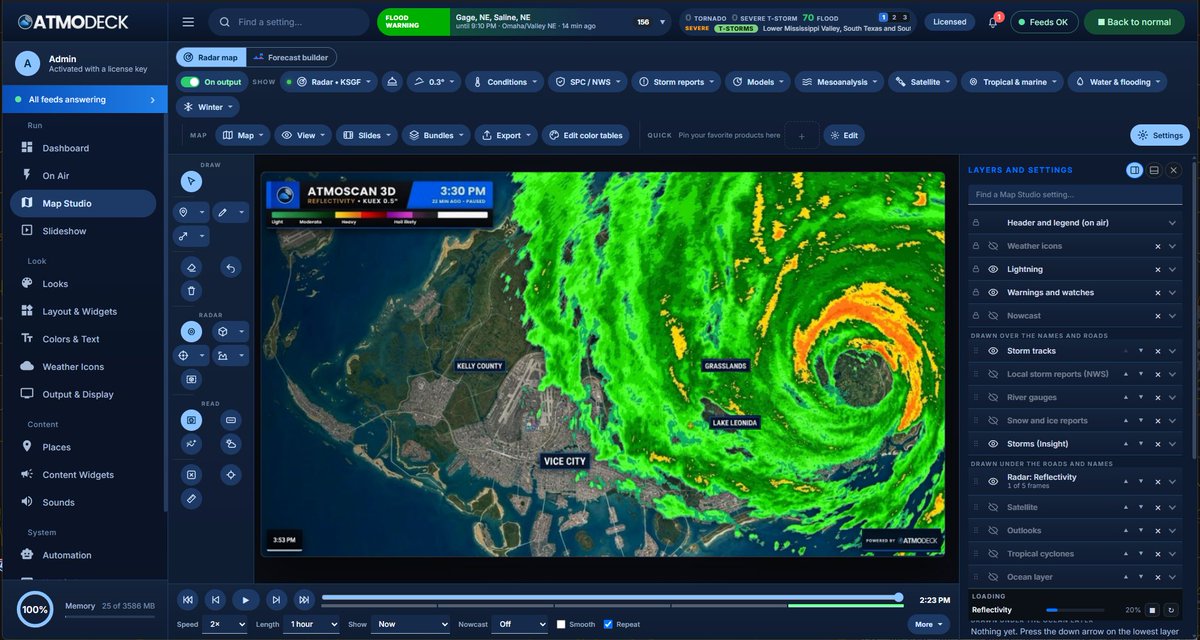Screen dimensions: 1200x640
Task: Open the Settings button in map toolbar
Action: [x=1159, y=135]
